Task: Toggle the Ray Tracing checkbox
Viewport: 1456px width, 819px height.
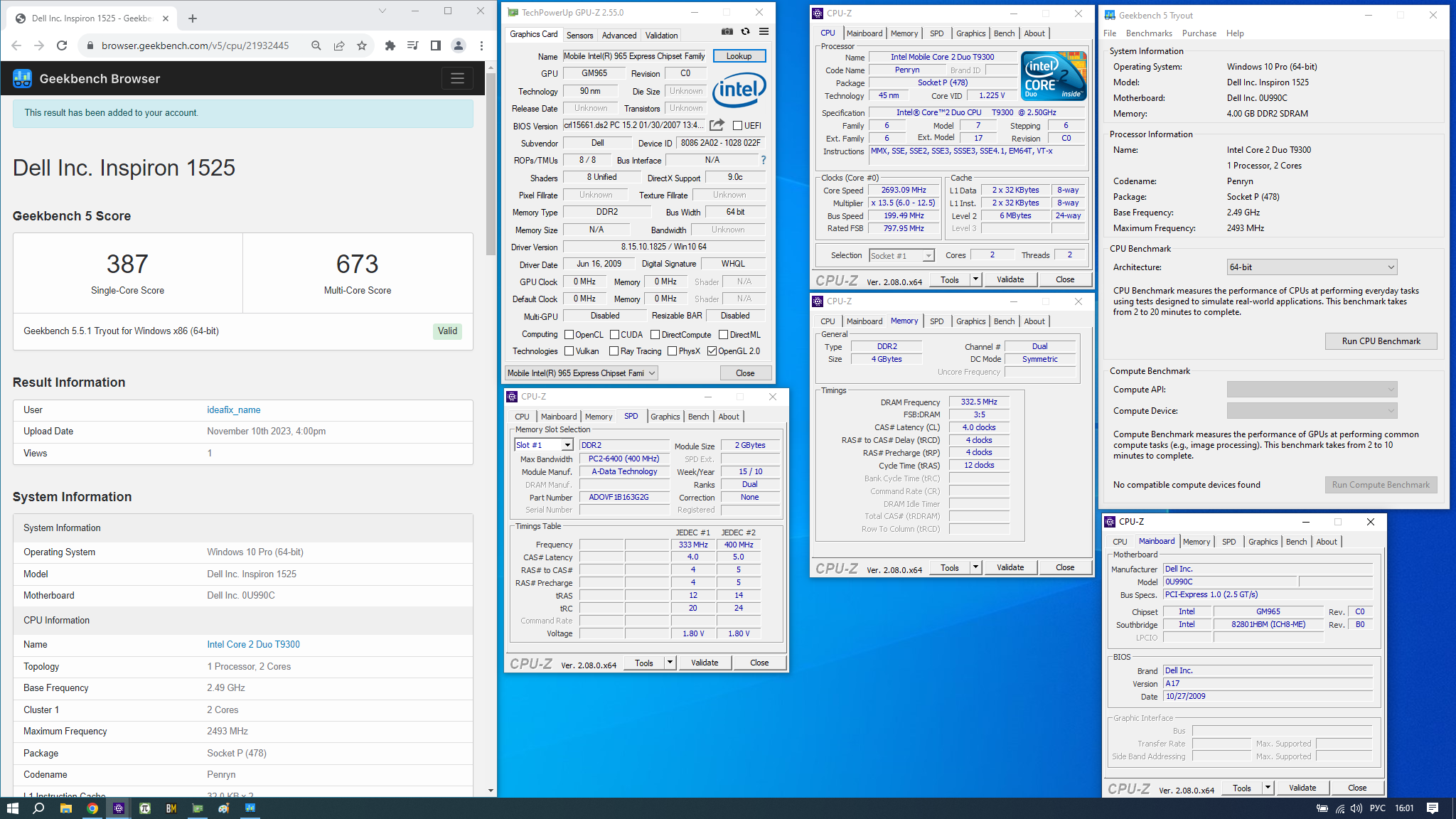Action: [x=614, y=351]
